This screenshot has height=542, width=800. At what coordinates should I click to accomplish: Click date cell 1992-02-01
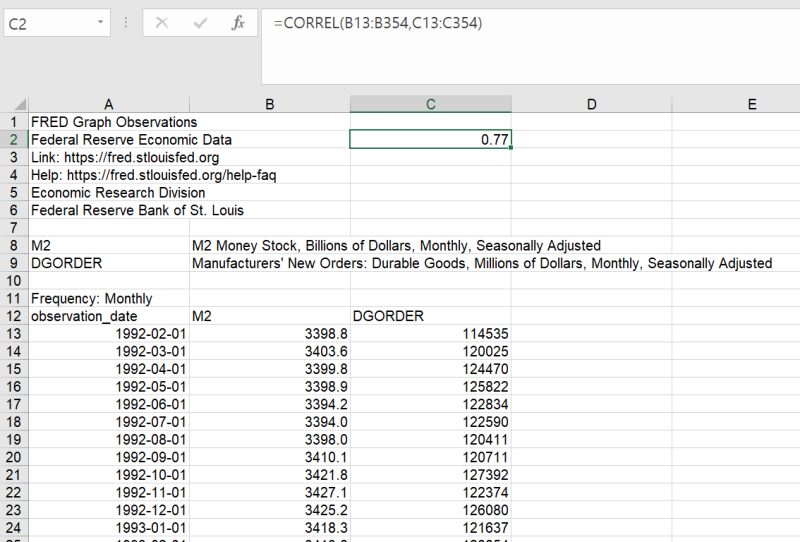point(109,334)
